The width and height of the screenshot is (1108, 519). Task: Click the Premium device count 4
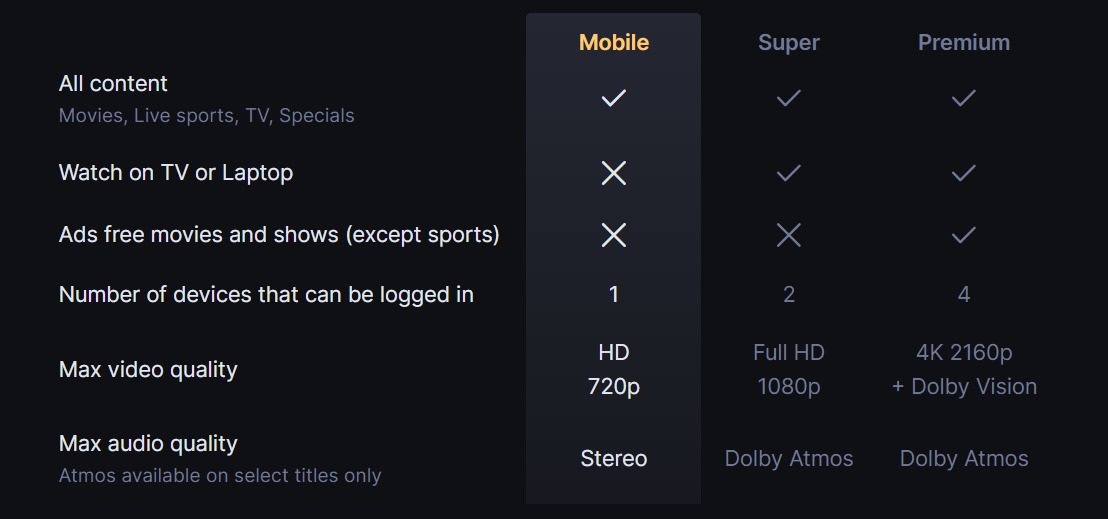point(963,294)
